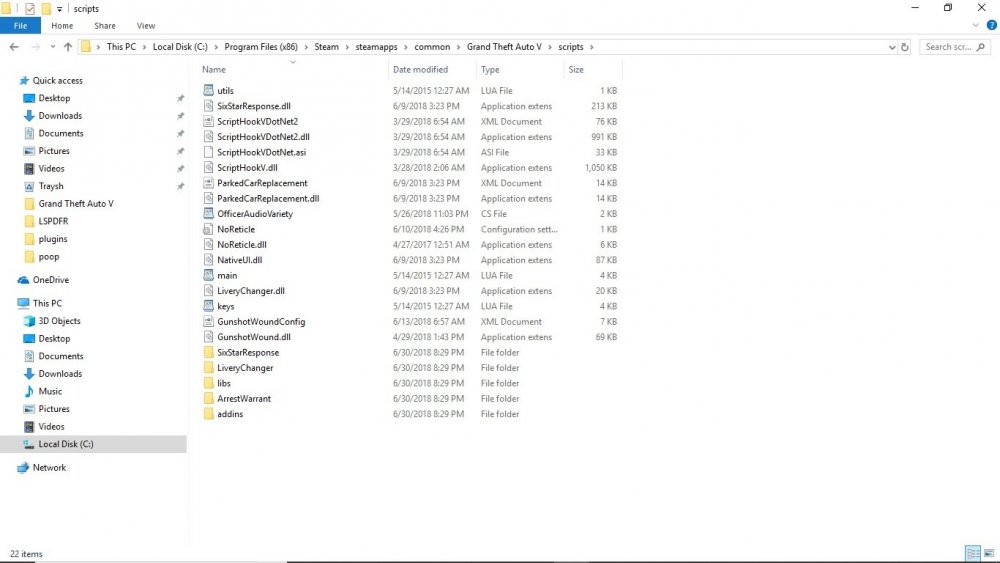Image resolution: width=1000 pixels, height=563 pixels.
Task: Open plugins folder in navigation pane
Action: coord(52,239)
